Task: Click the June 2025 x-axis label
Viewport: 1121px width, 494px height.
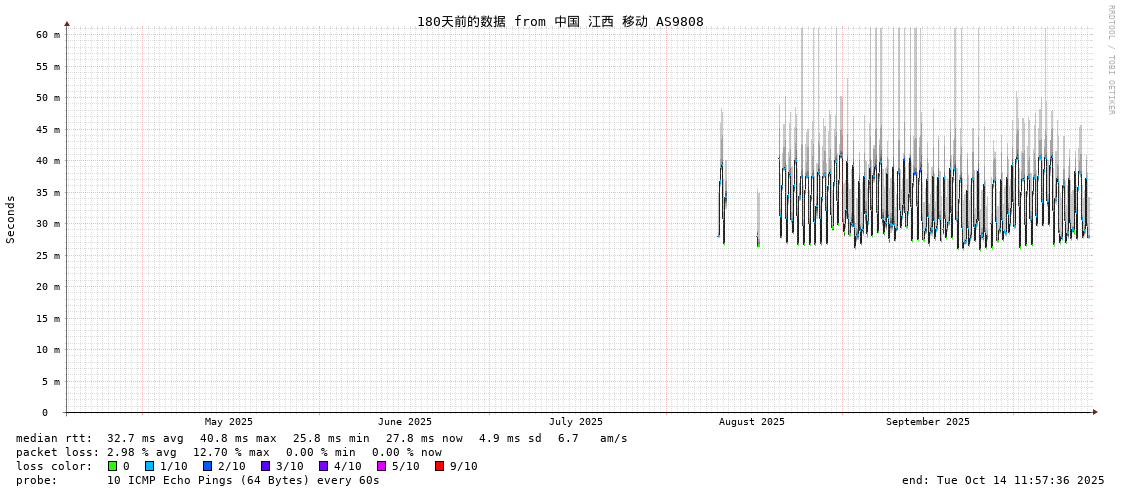Action: click(x=405, y=422)
